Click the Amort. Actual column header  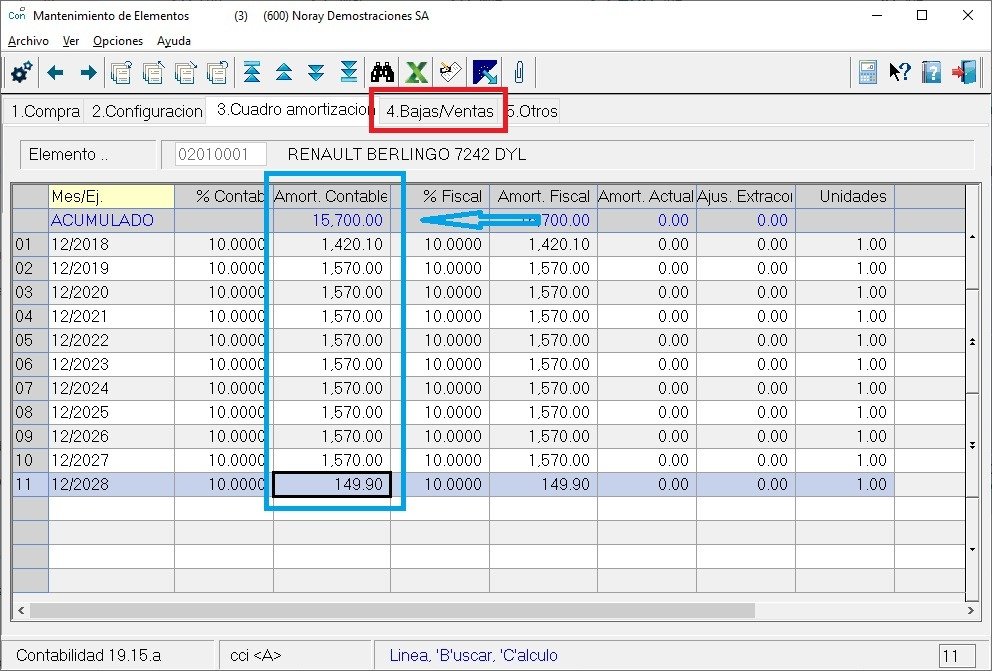click(647, 197)
